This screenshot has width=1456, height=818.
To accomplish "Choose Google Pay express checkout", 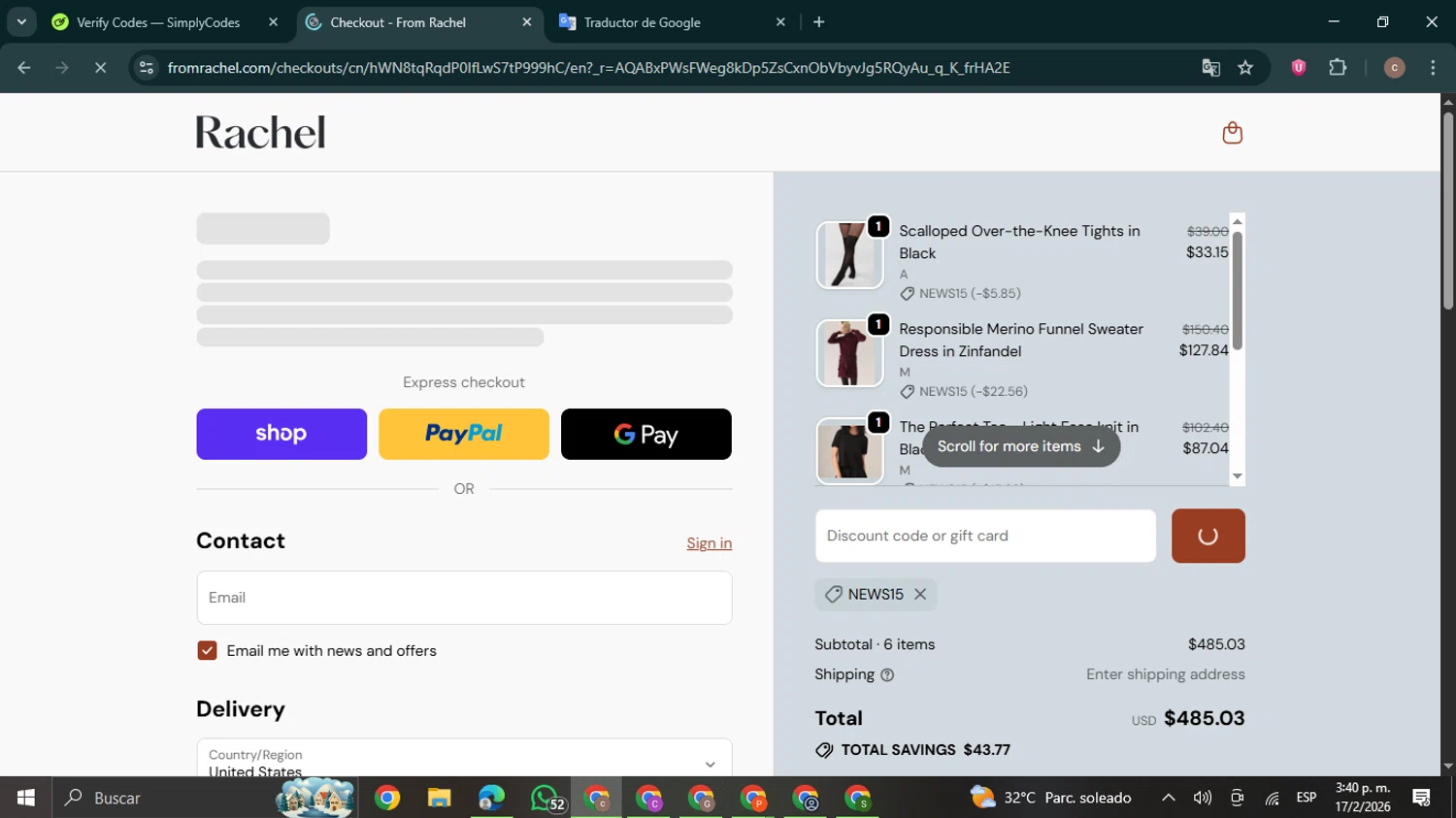I will [646, 434].
